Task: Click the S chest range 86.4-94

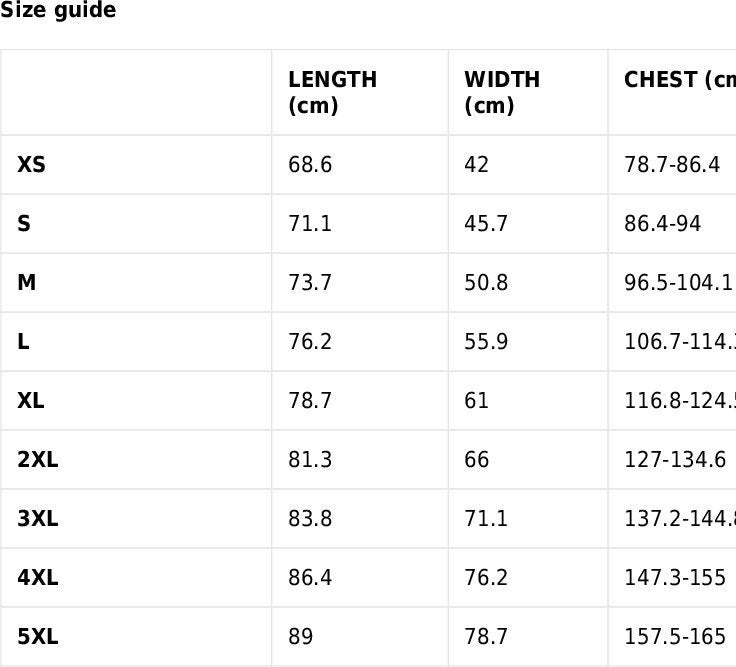Action: click(x=663, y=224)
